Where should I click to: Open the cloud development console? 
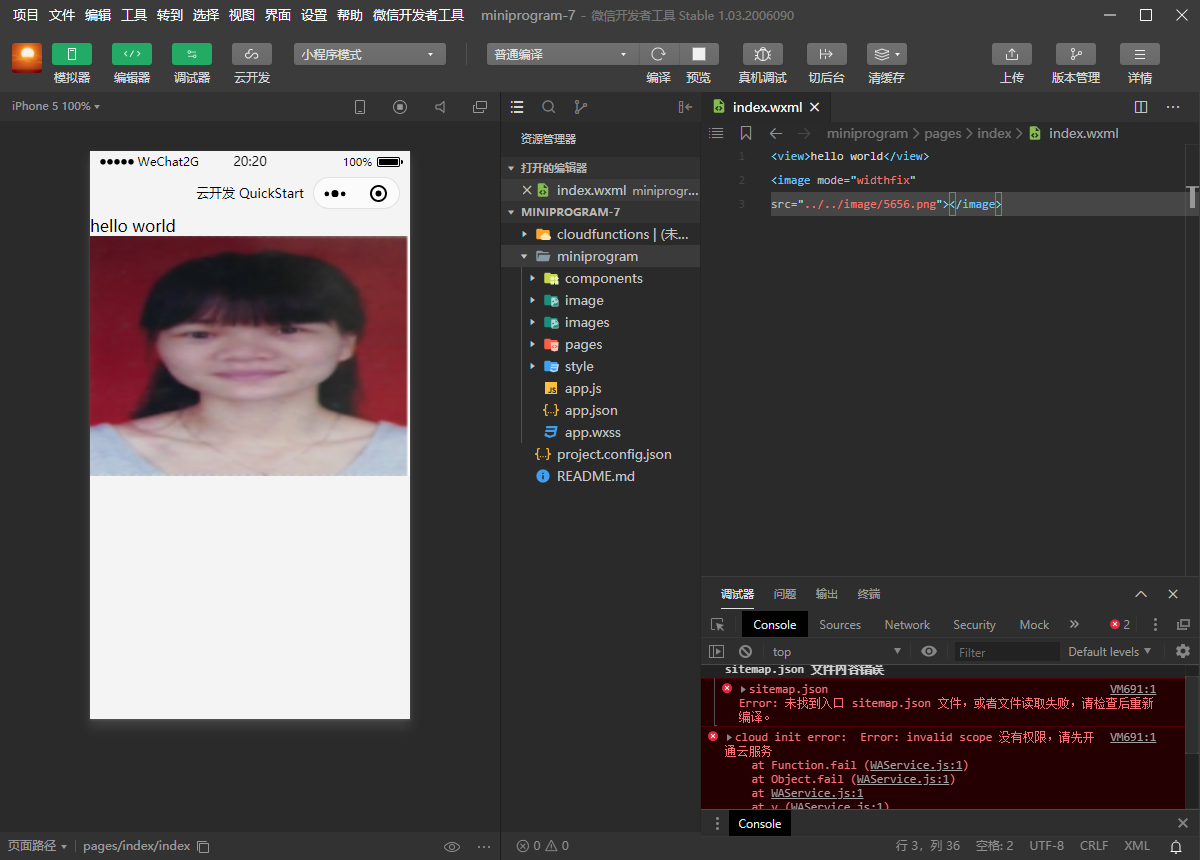tap(251, 54)
